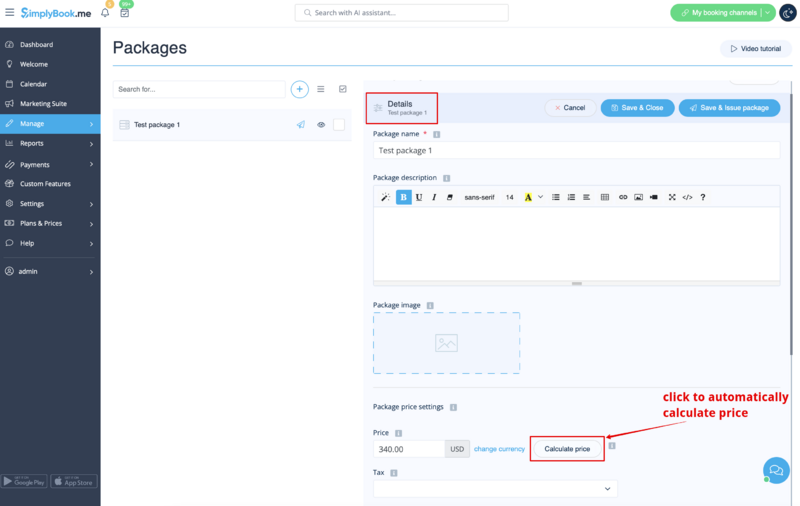
Task: Add a new package with plus button
Action: pyautogui.click(x=299, y=89)
